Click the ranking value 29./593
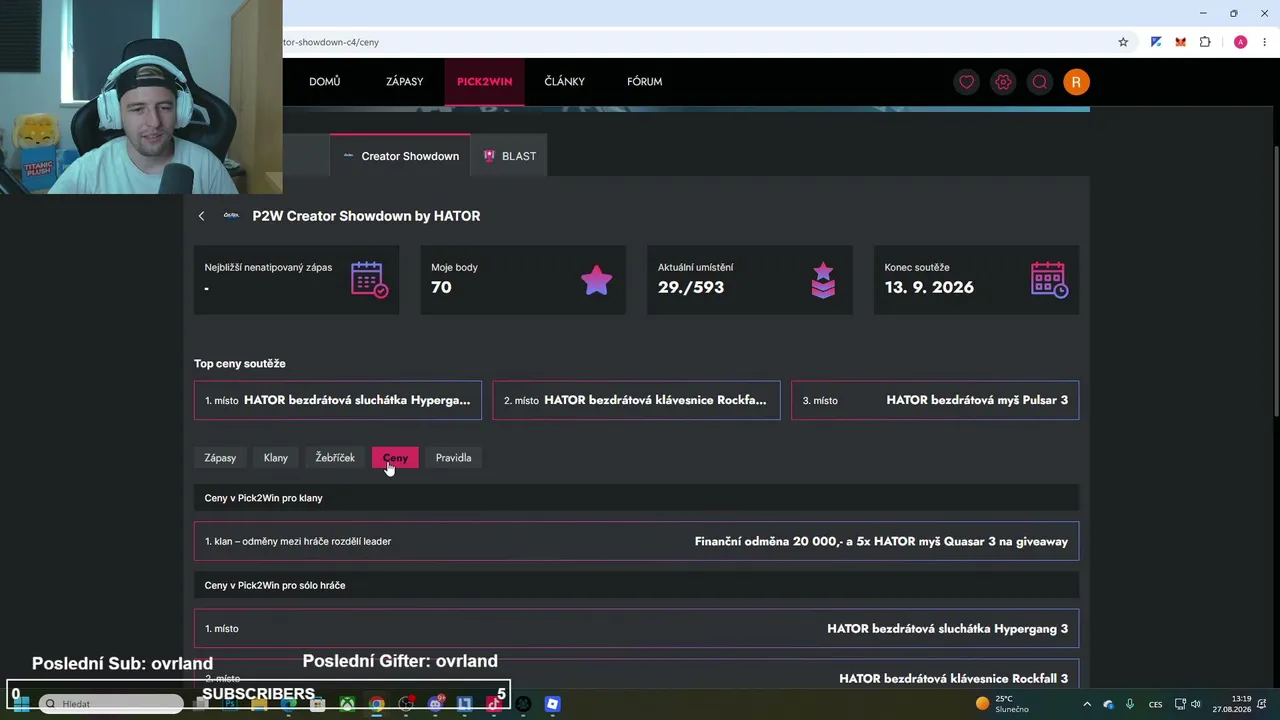The width and height of the screenshot is (1280, 720). tap(691, 287)
